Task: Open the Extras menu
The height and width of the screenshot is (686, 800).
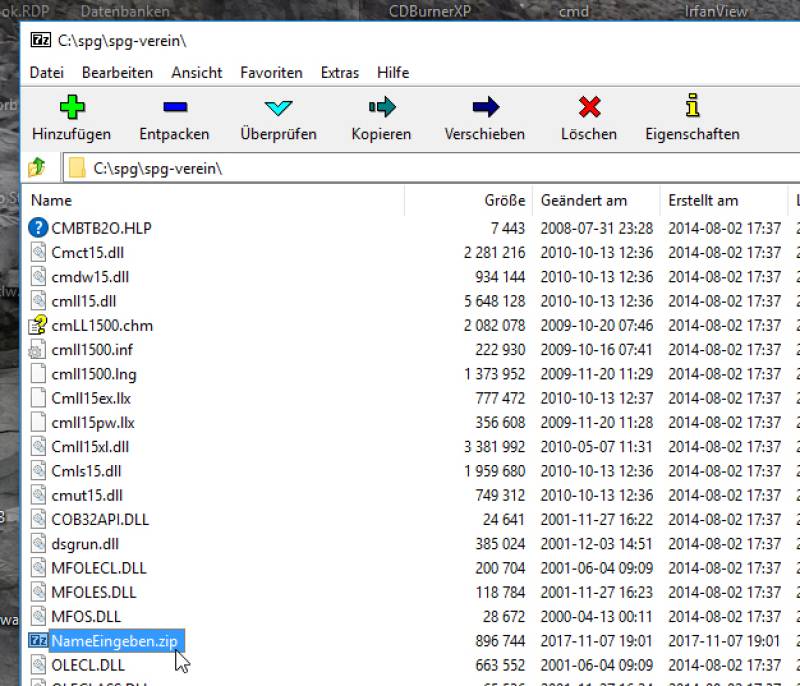Action: (x=339, y=73)
